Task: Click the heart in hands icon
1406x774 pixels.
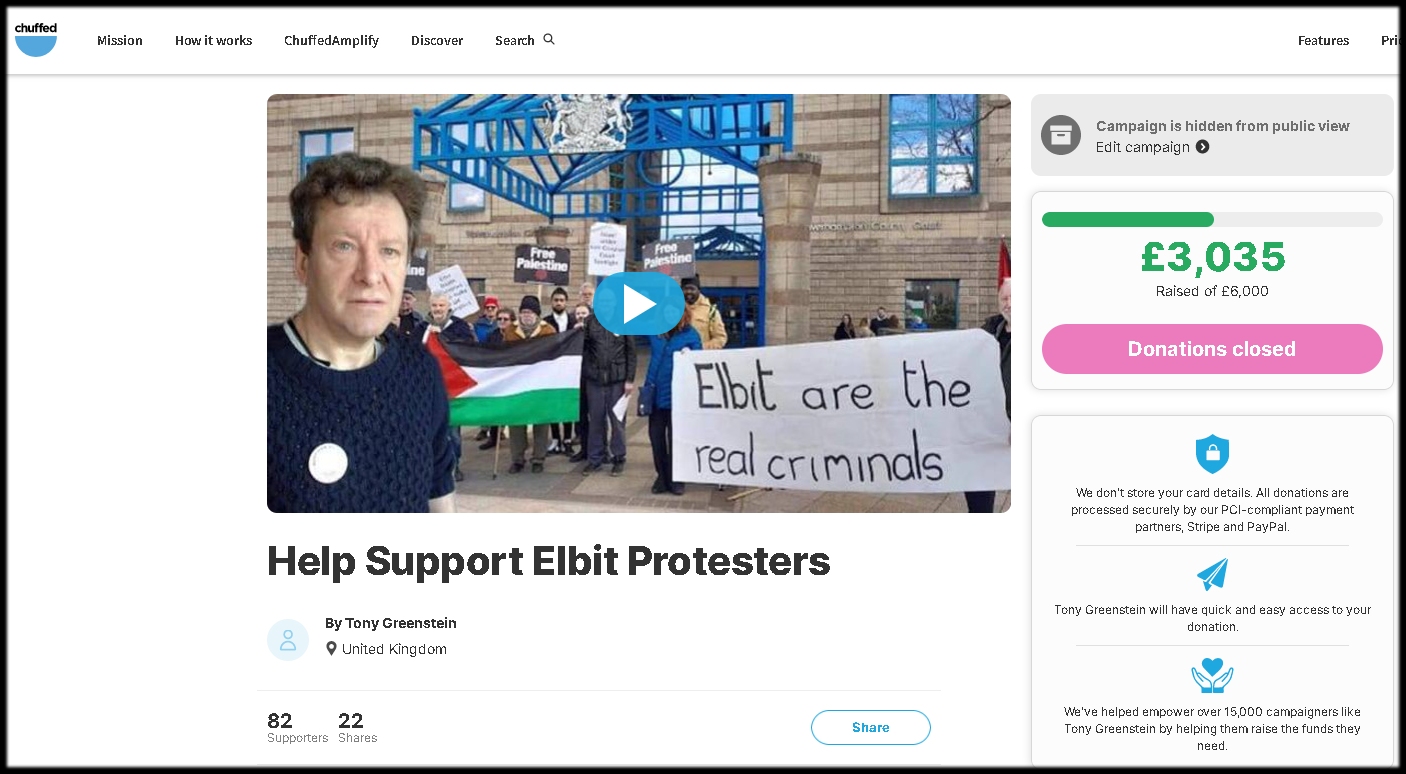Action: coord(1212,675)
